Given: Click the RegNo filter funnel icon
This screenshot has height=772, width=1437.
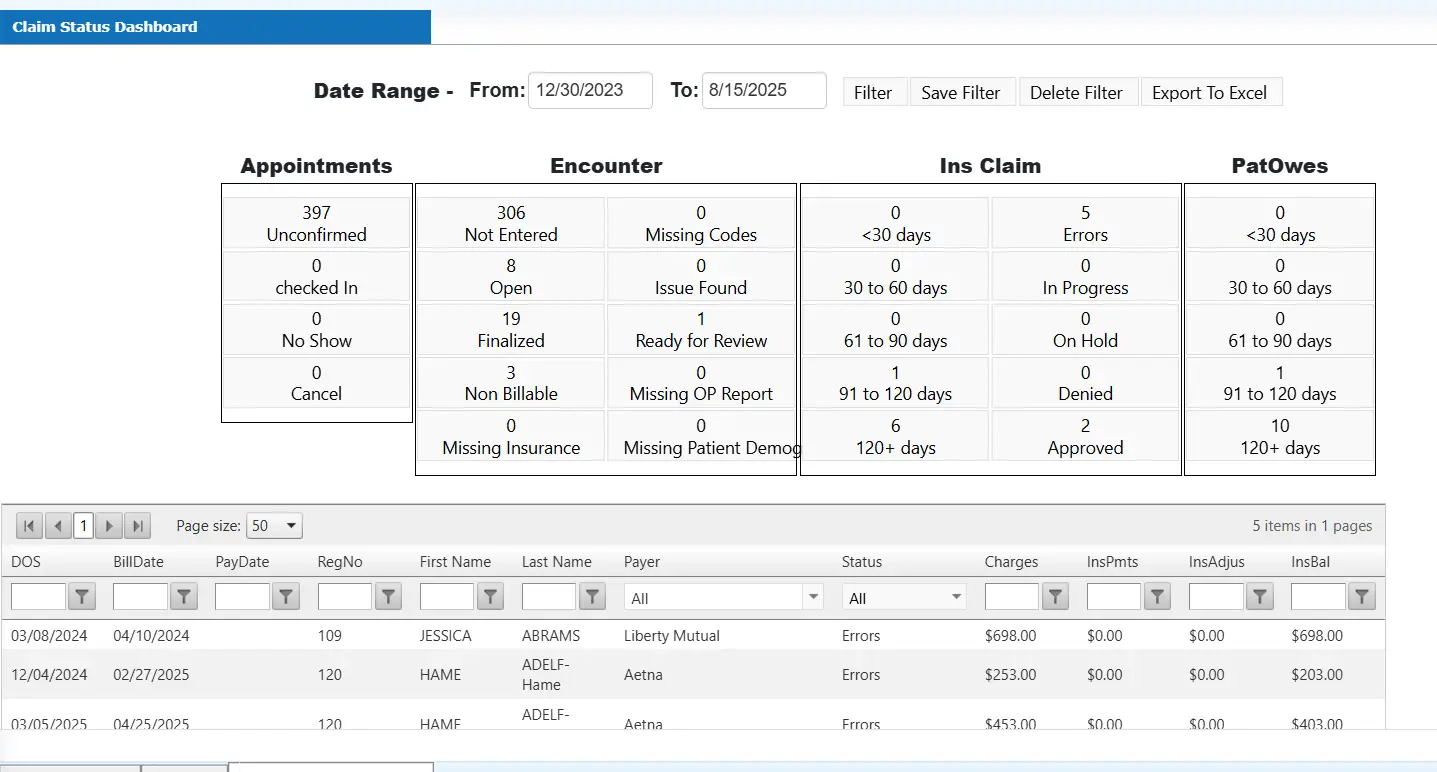Looking at the screenshot, I should (388, 597).
